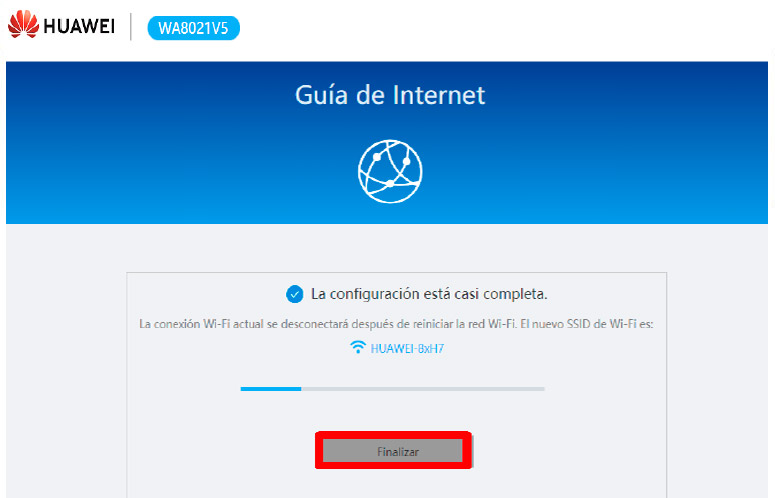775x498 pixels.
Task: Click the globe network icon
Action: (x=390, y=171)
